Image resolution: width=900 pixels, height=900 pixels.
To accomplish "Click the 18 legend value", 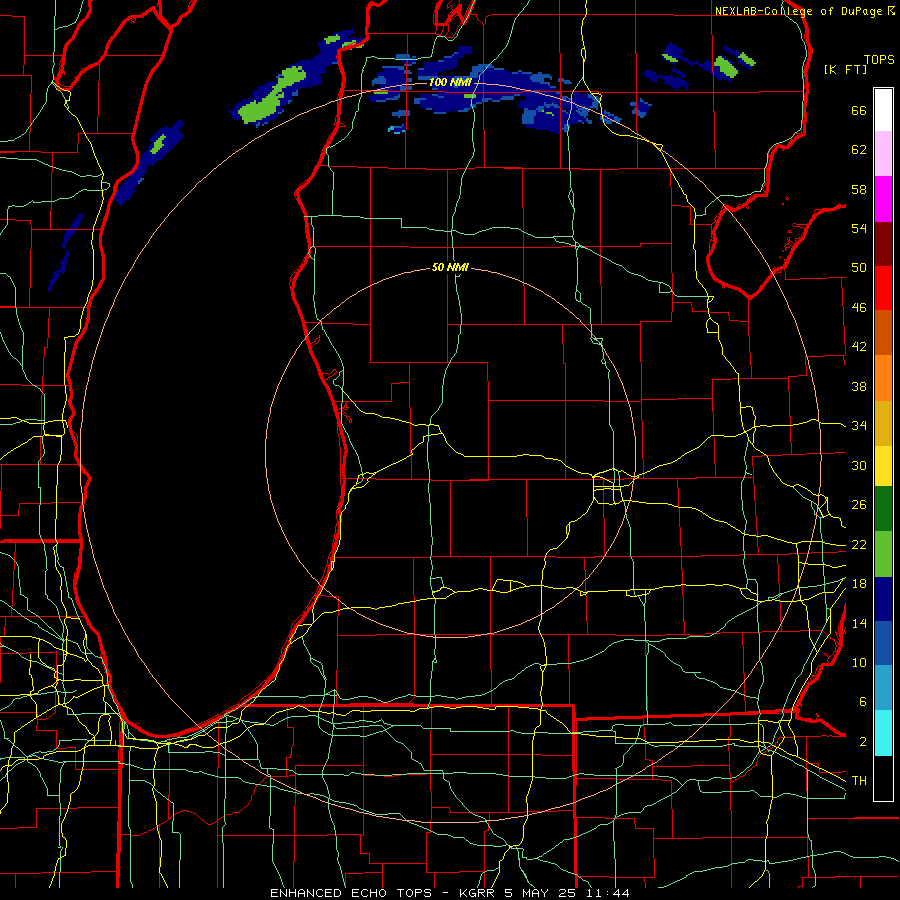I will (859, 584).
